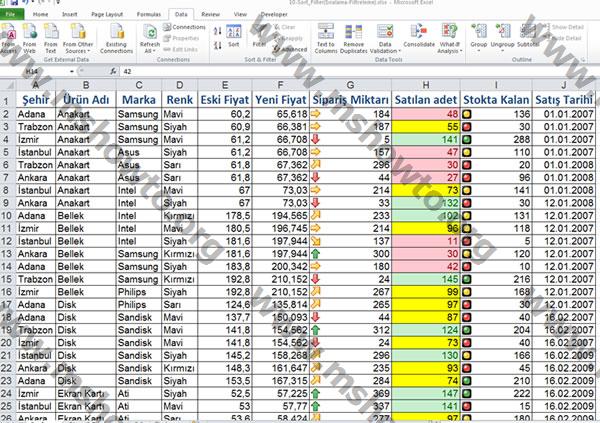Viewport: 600px width, 423px height.
Task: Switch to the Page Layout tab
Action: 107,14
